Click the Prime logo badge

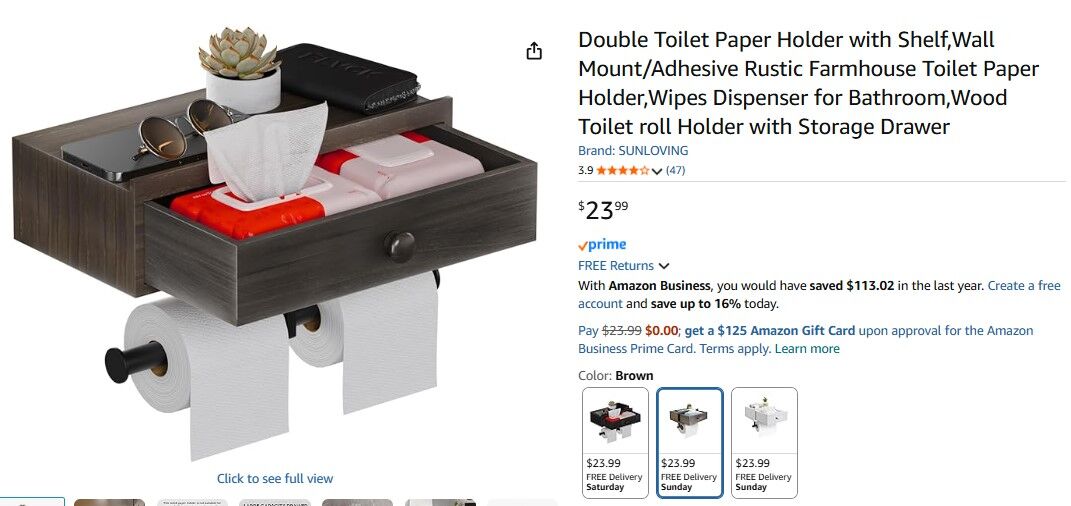[x=602, y=244]
